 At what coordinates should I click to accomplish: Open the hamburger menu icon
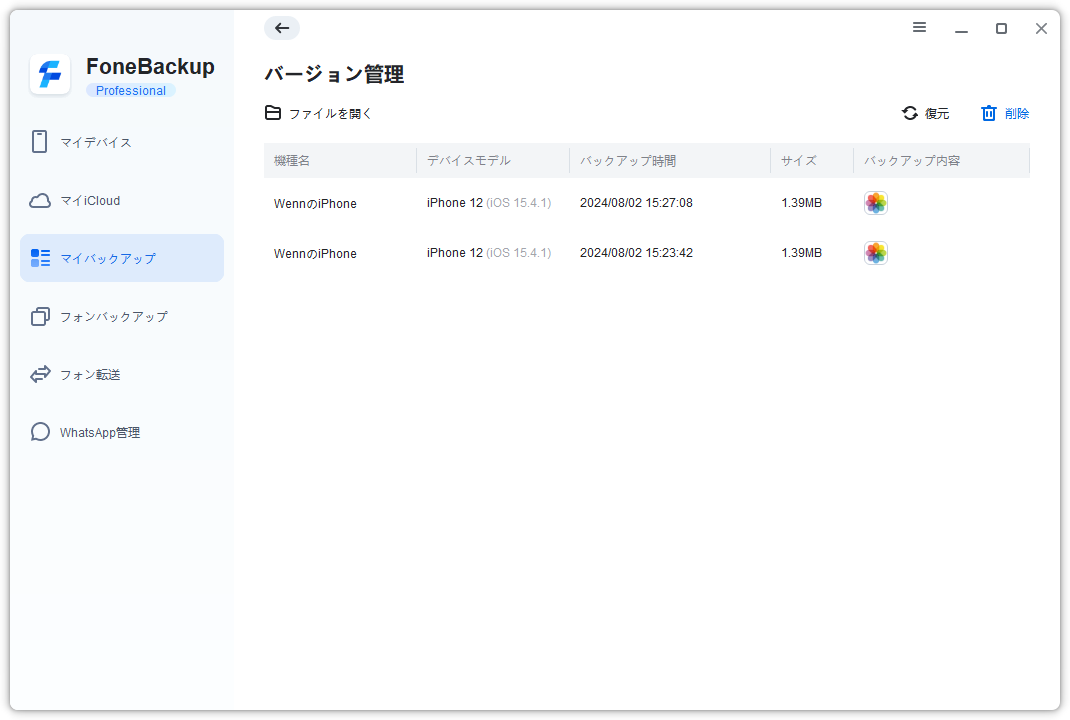pos(919,27)
